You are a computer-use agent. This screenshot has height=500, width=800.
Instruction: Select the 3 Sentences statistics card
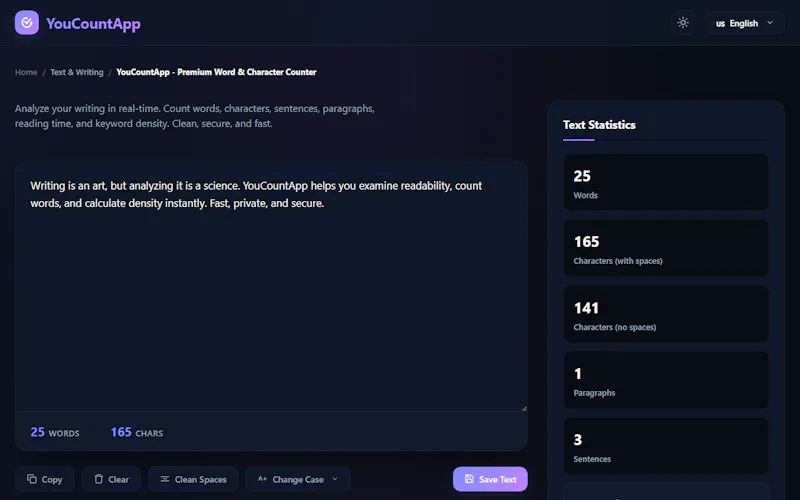click(666, 446)
